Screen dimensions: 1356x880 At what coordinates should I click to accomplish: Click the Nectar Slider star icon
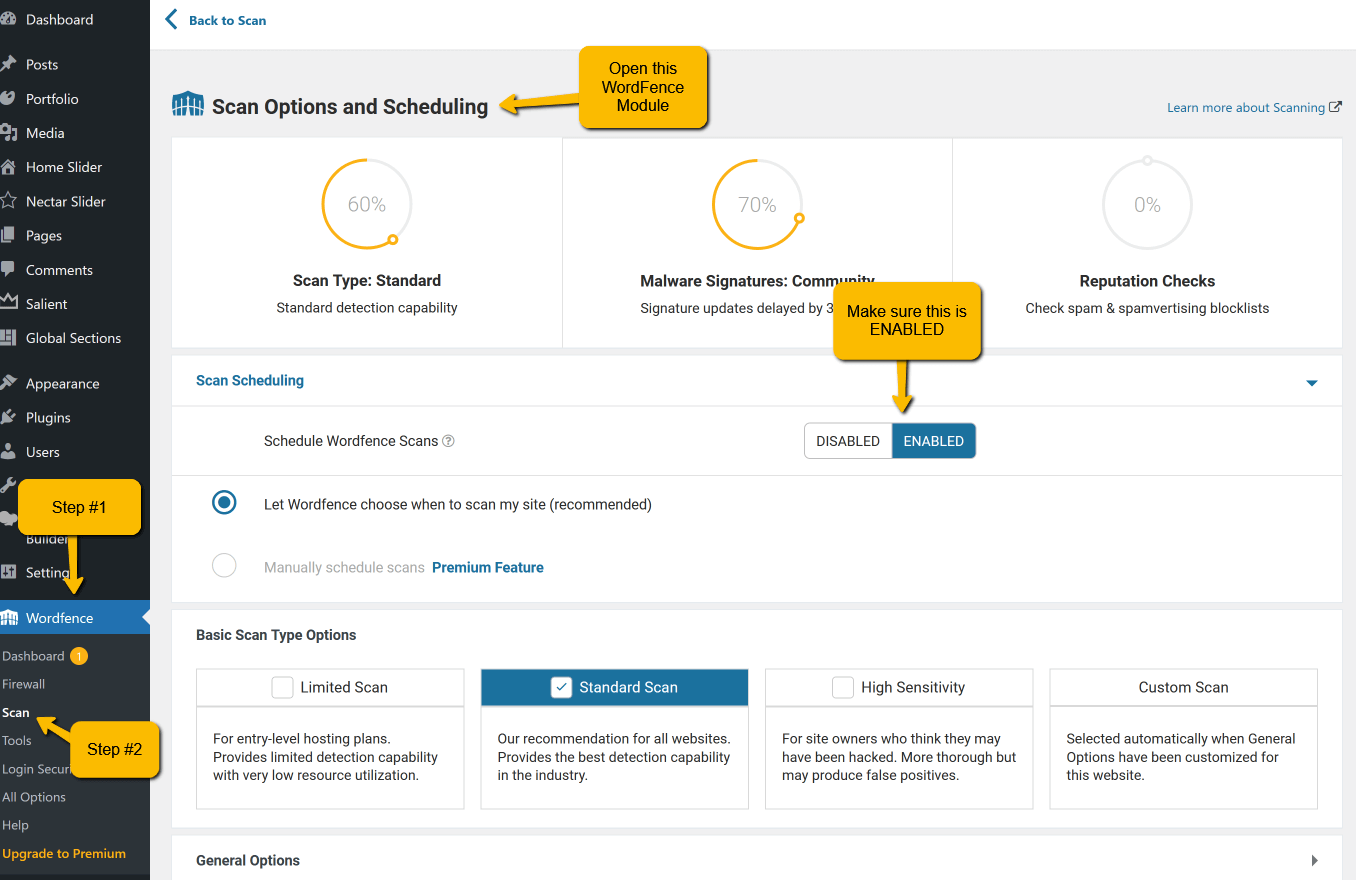click(x=8, y=201)
